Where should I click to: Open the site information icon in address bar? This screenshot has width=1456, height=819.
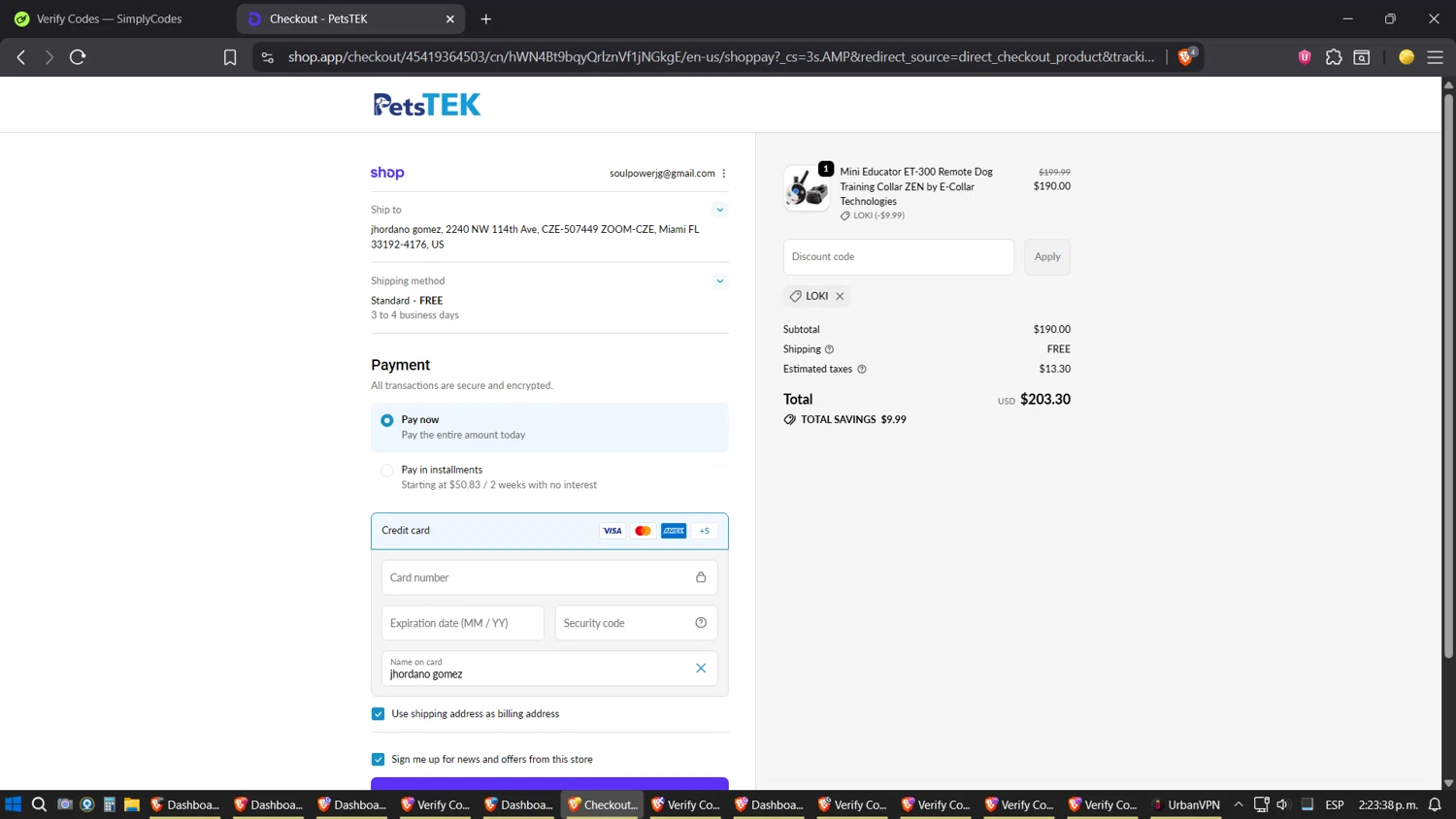(268, 57)
